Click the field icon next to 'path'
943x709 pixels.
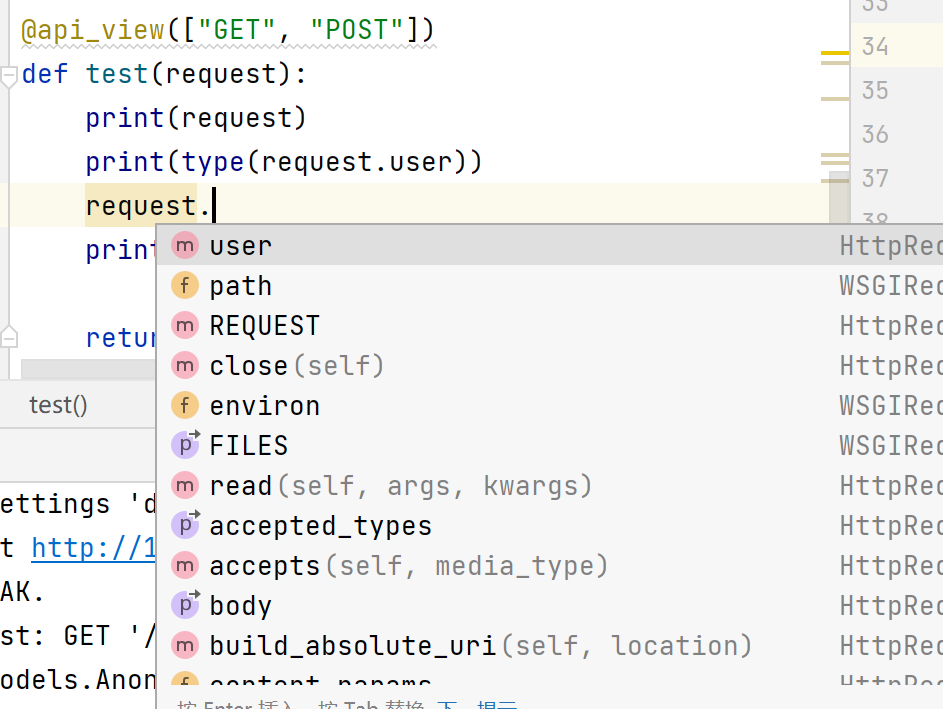point(185,286)
